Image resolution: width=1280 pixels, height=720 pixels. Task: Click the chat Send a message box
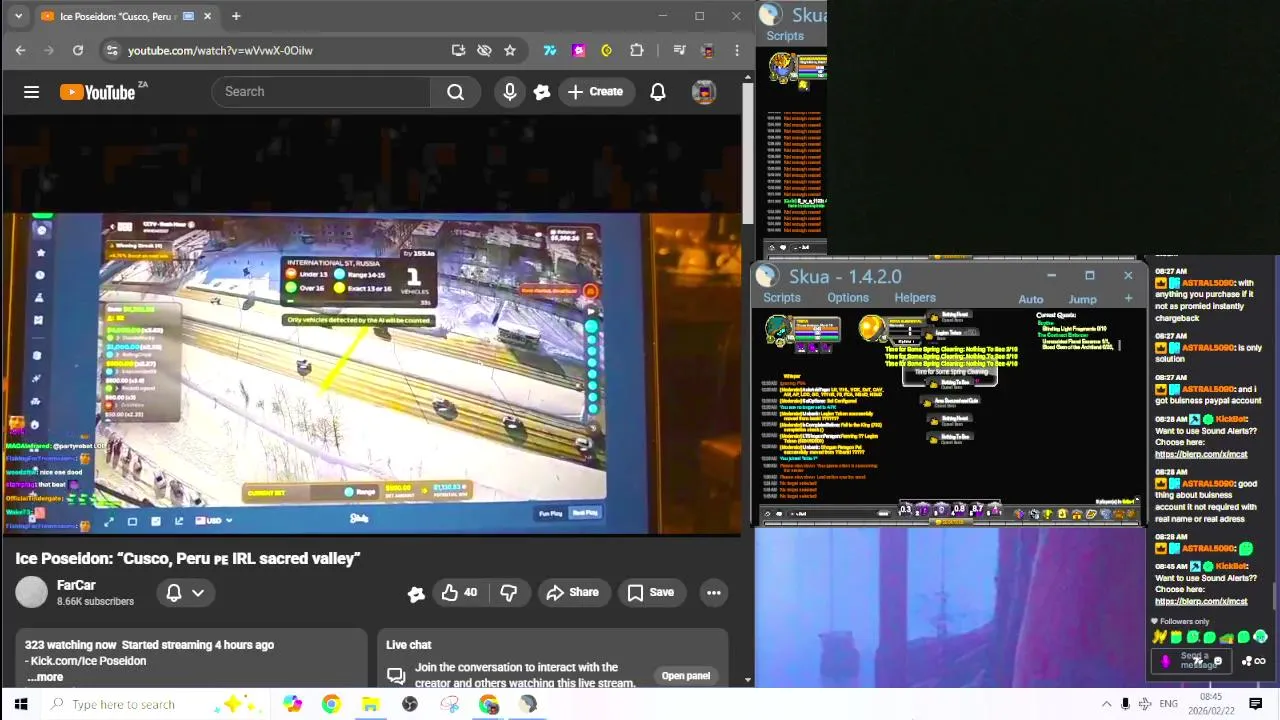(1194, 660)
